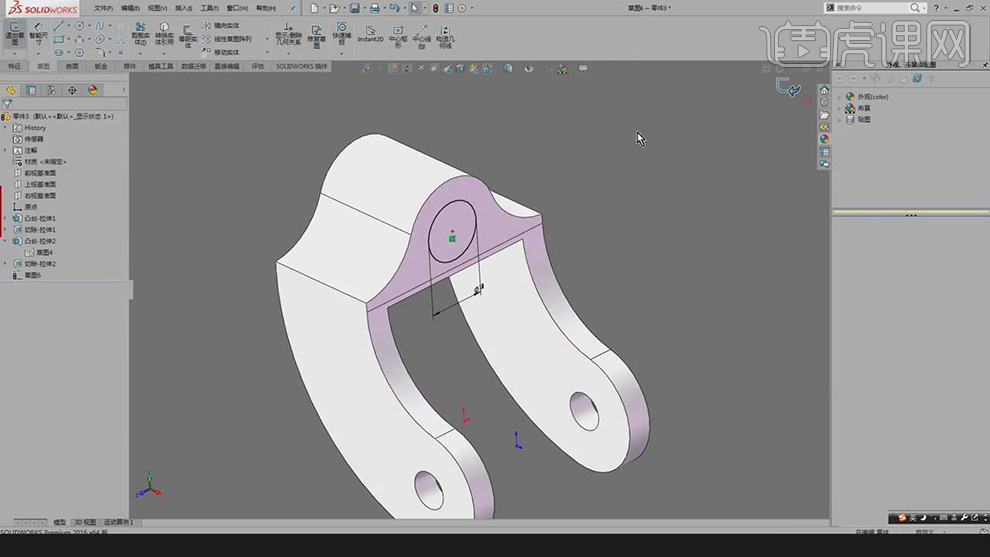
Task: Select the Mirror Entities tool
Action: (221, 26)
